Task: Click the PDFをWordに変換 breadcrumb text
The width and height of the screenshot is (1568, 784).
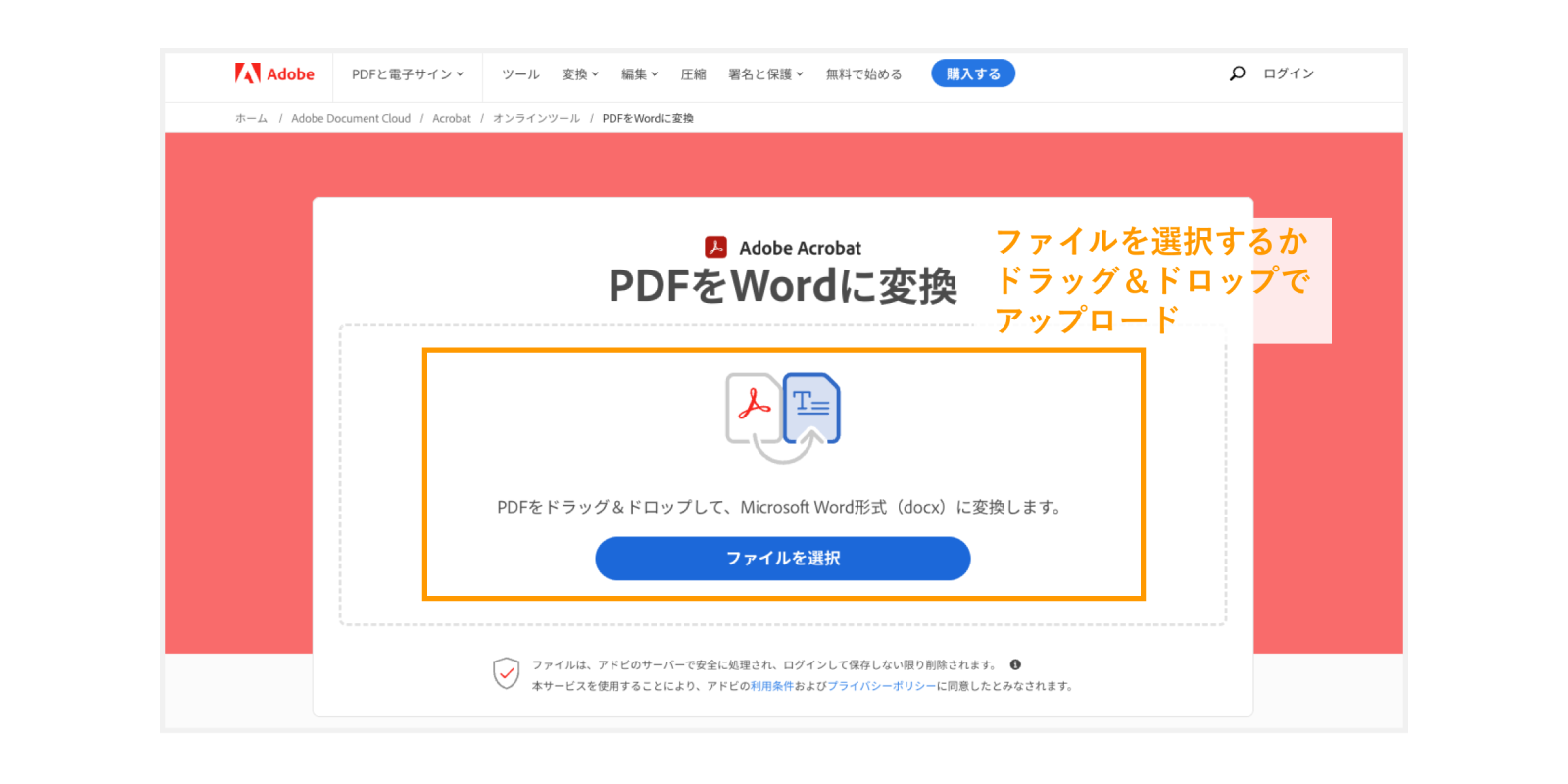Action: click(648, 118)
